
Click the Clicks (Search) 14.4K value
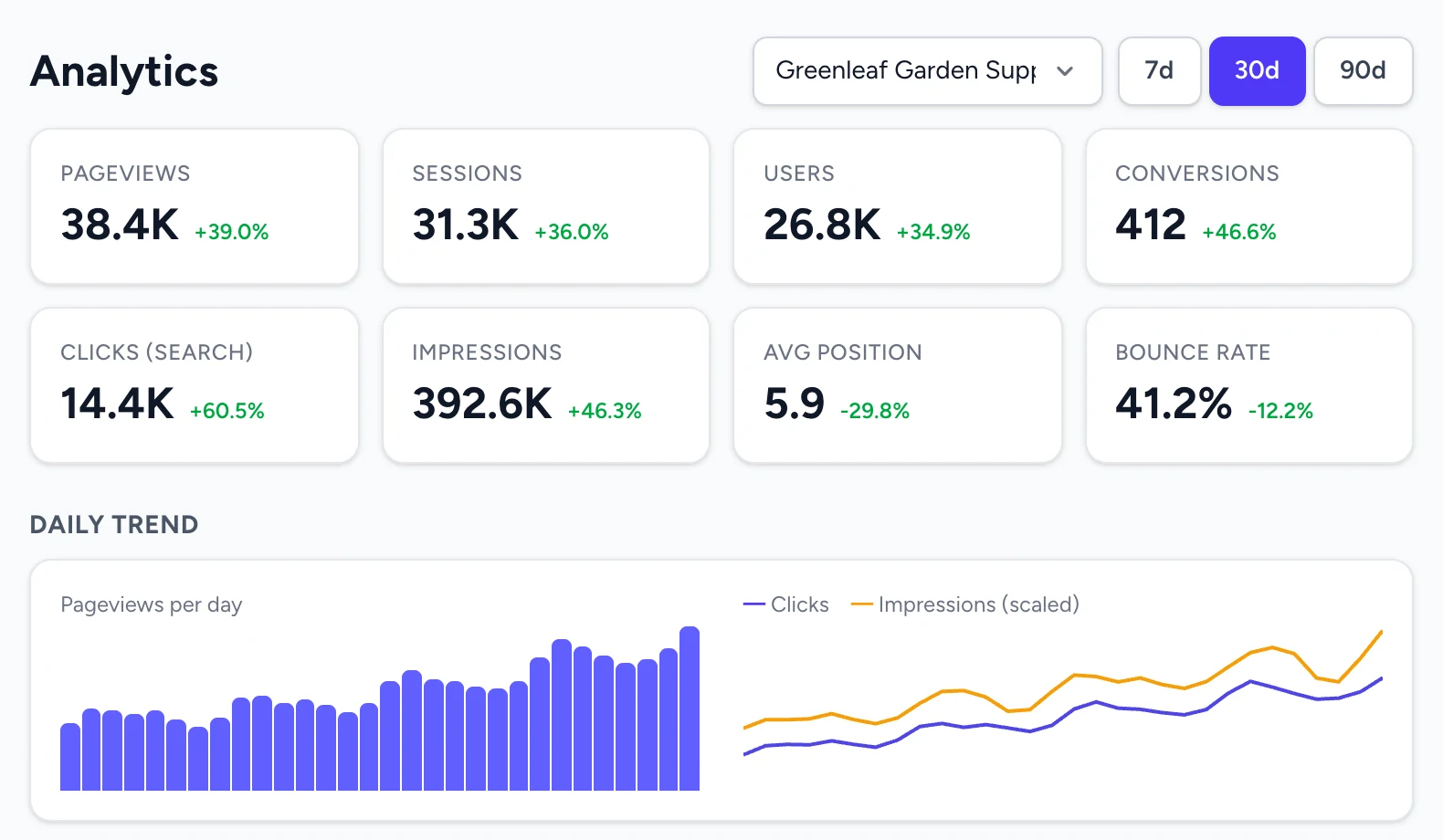(117, 404)
